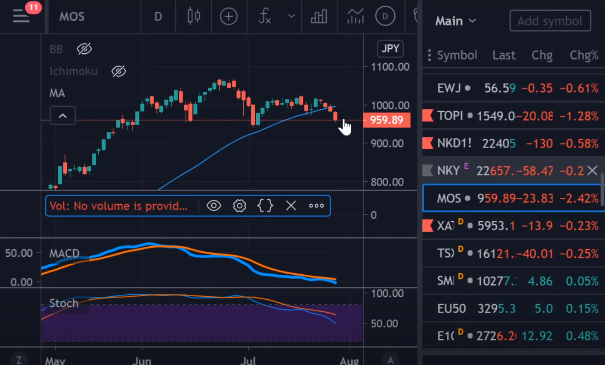Toggle BB indicator visibility eye
The height and width of the screenshot is (365, 605).
click(x=84, y=49)
